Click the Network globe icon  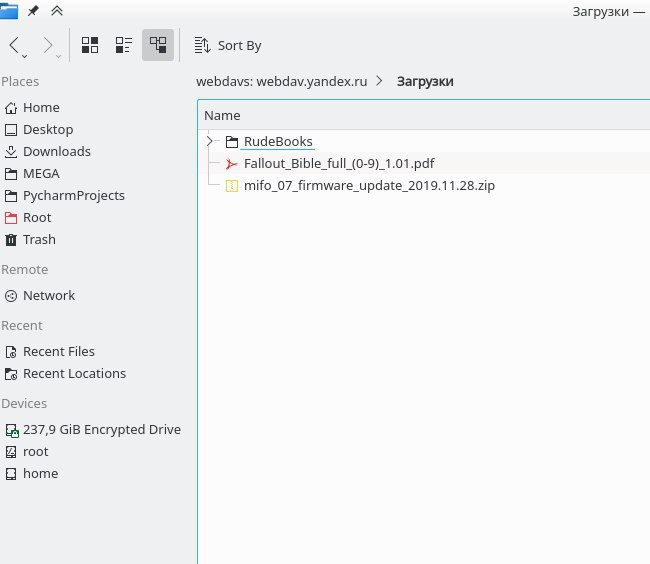pos(11,295)
